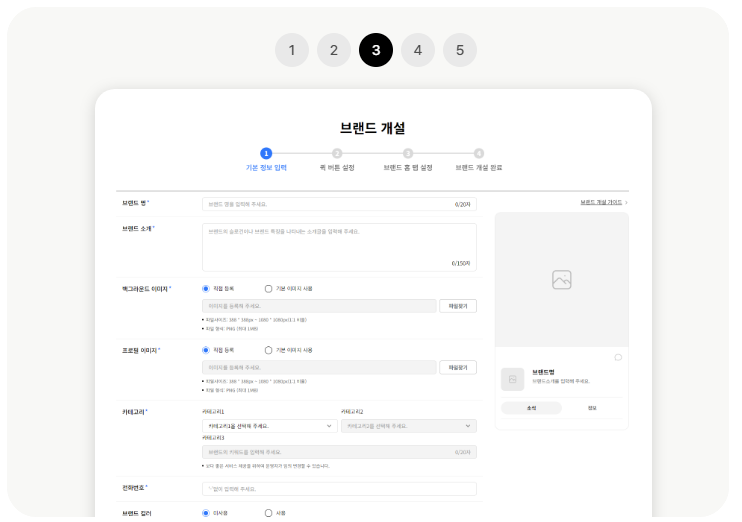Click 파일찾기 button for 백그라운드 이미지
Viewport: 742px width, 522px height.
point(458,306)
